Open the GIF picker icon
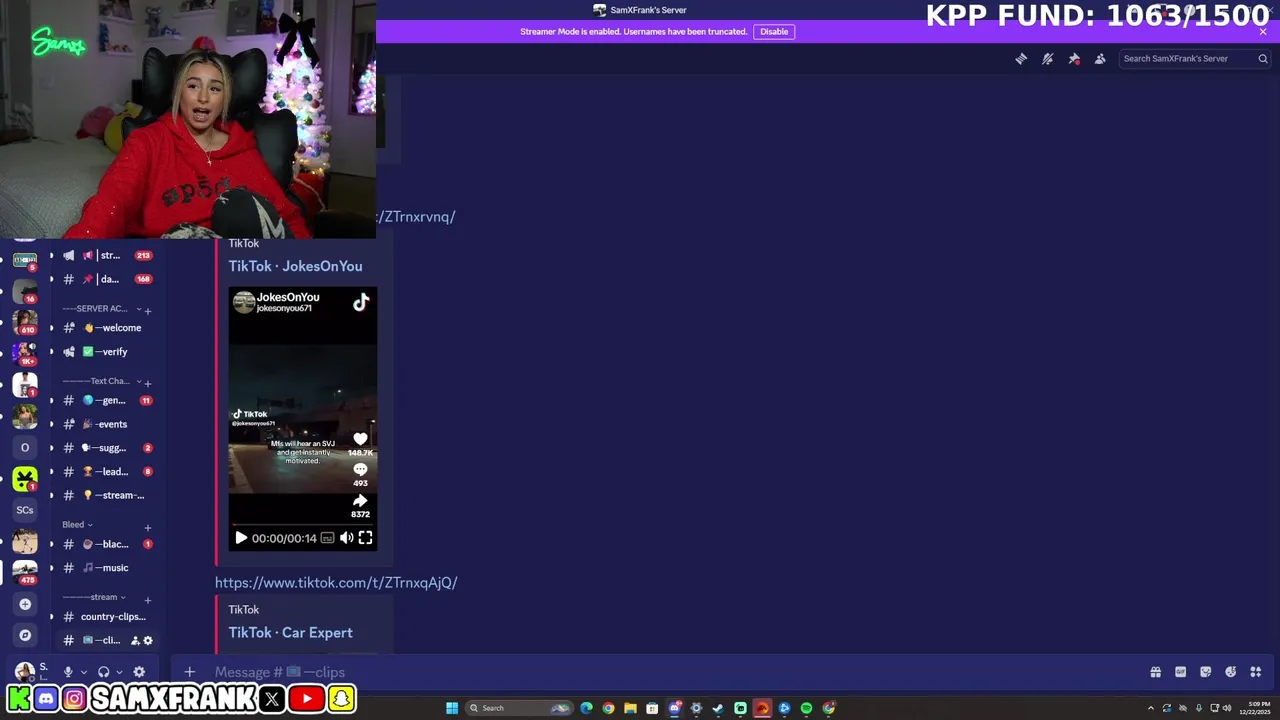1280x720 pixels. click(1180, 672)
